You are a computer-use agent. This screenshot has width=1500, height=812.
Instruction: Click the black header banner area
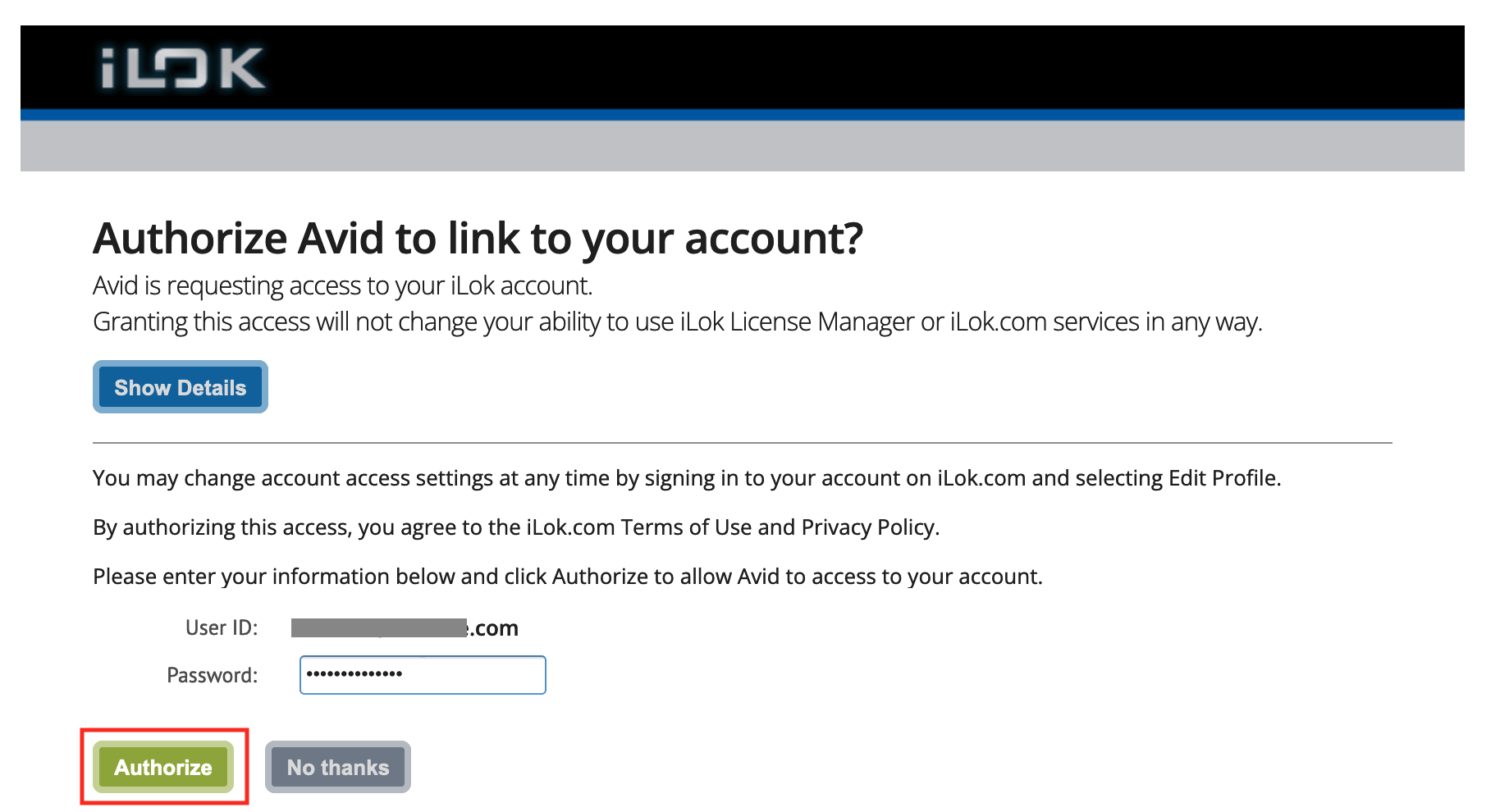click(821, 67)
